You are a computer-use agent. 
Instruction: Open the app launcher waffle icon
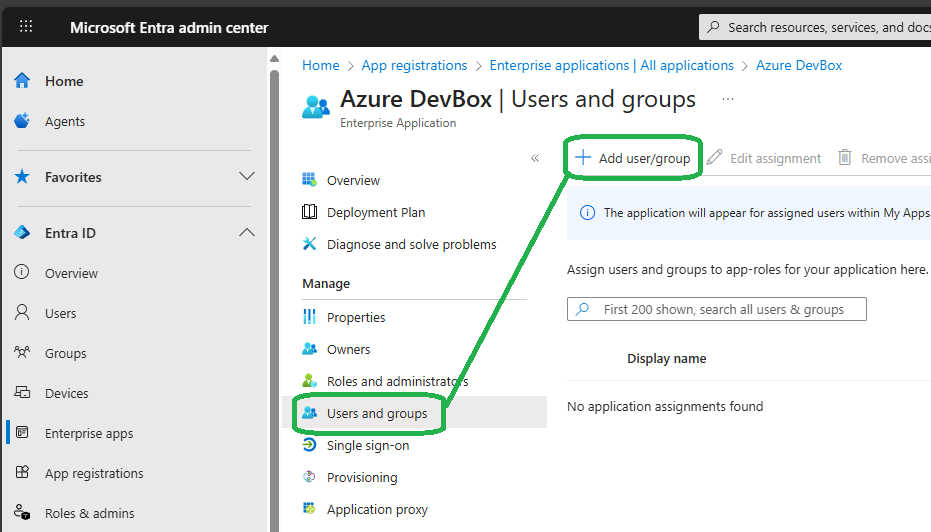pyautogui.click(x=26, y=27)
